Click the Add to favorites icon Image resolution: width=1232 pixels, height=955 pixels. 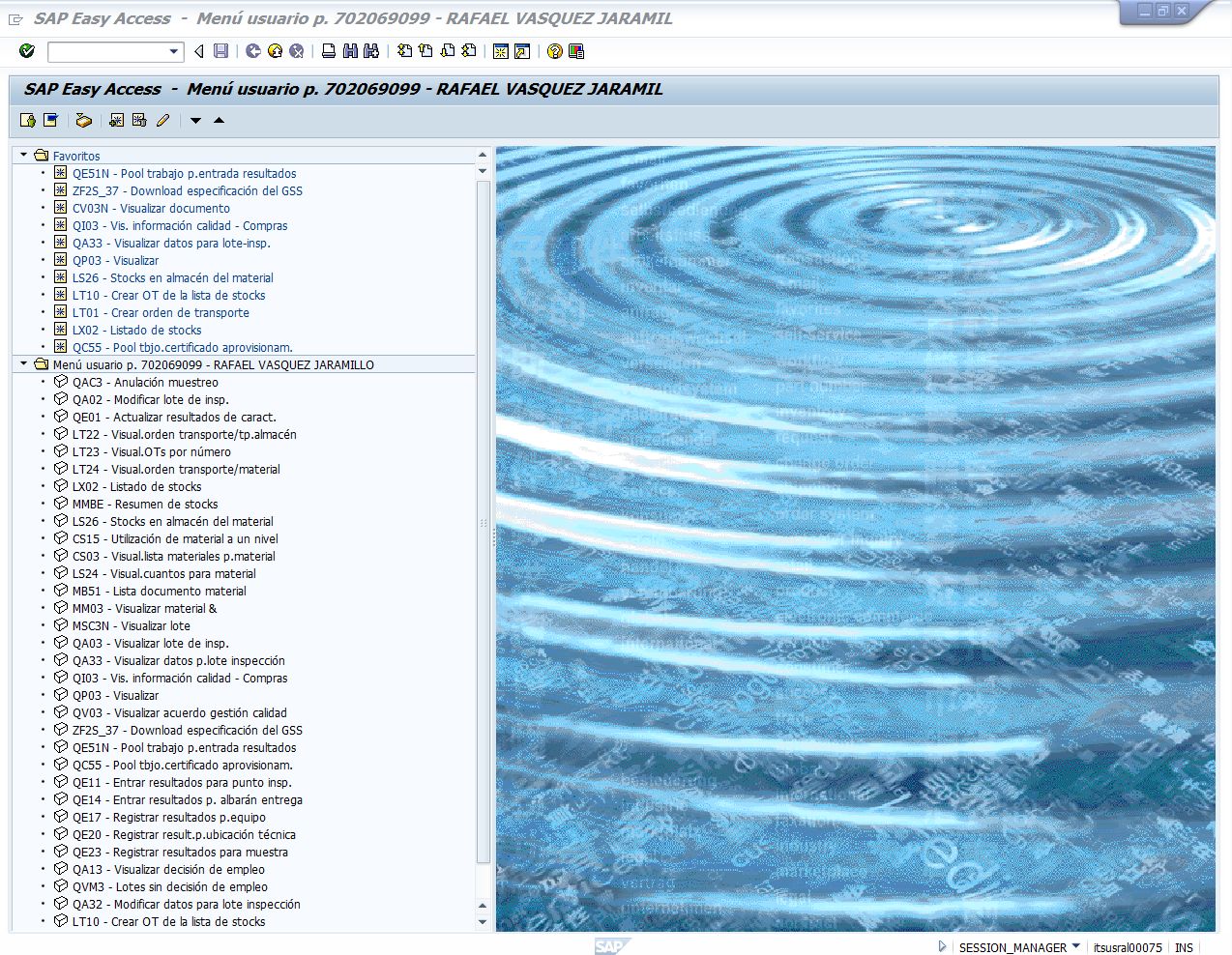coord(116,120)
